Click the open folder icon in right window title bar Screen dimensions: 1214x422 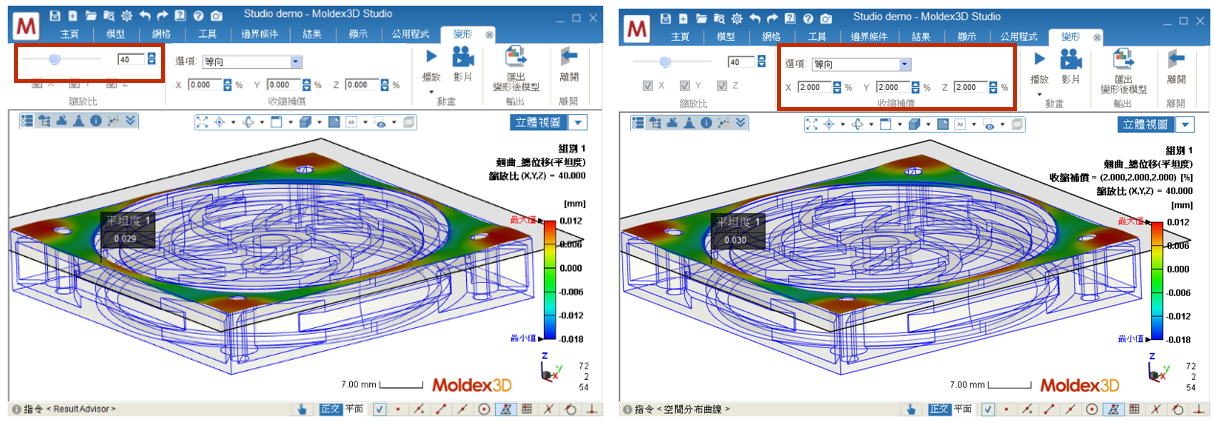700,17
